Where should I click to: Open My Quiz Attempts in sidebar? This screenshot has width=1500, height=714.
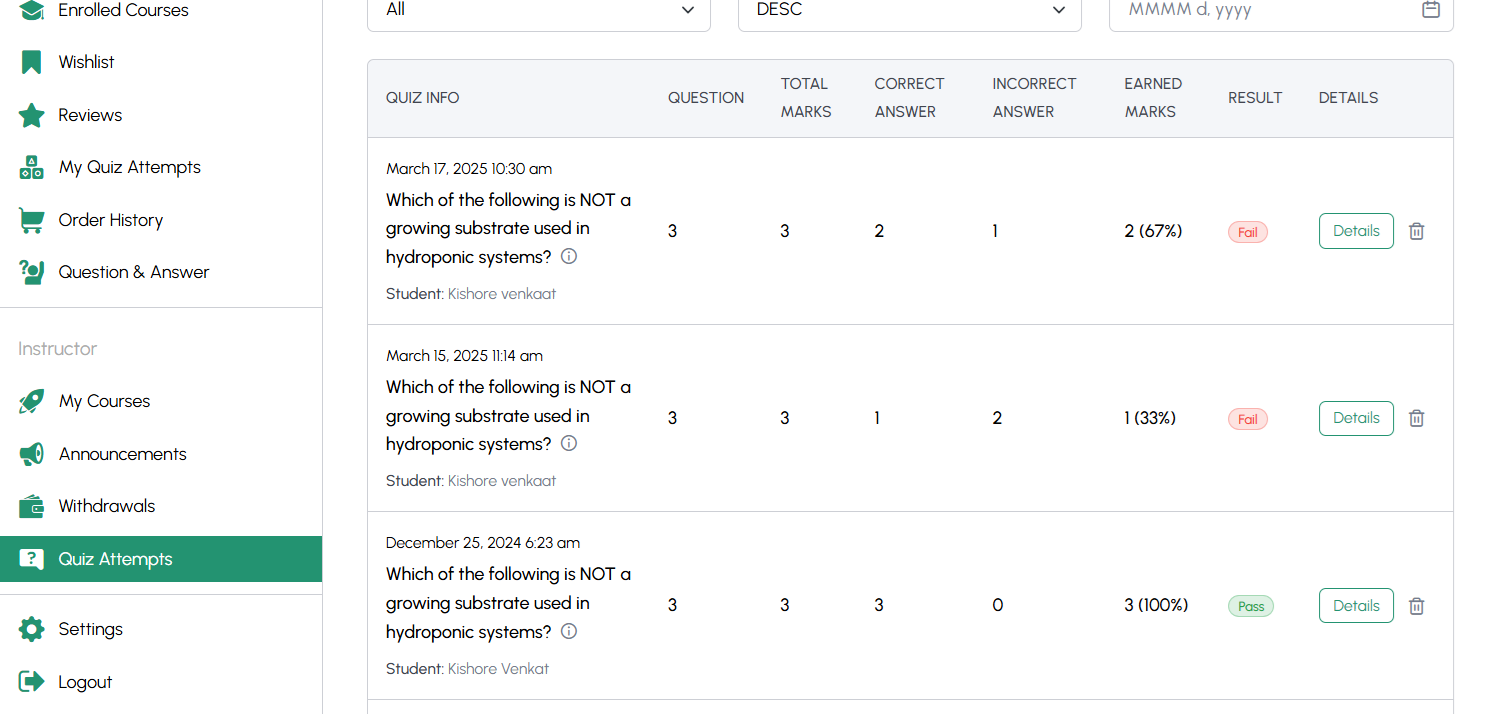[x=129, y=167]
